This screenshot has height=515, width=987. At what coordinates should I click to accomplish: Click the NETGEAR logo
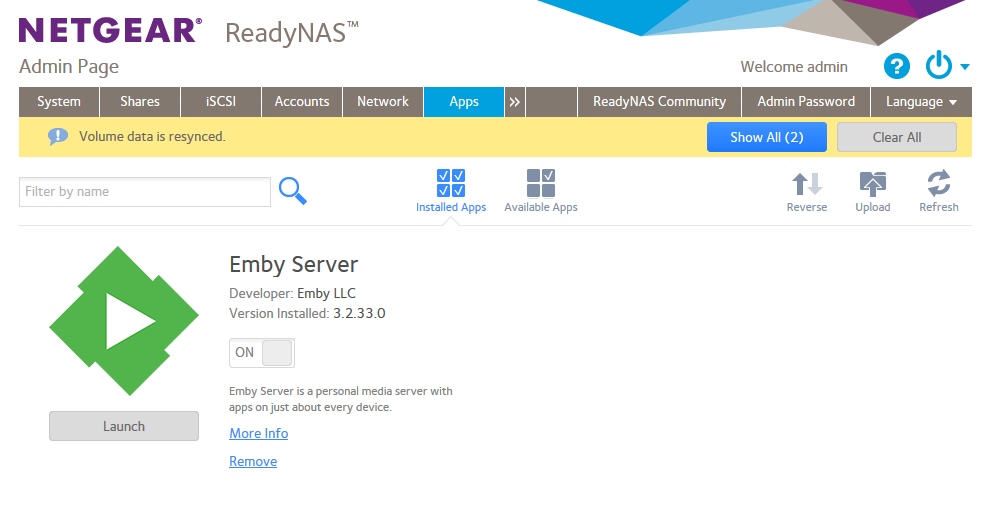(111, 30)
